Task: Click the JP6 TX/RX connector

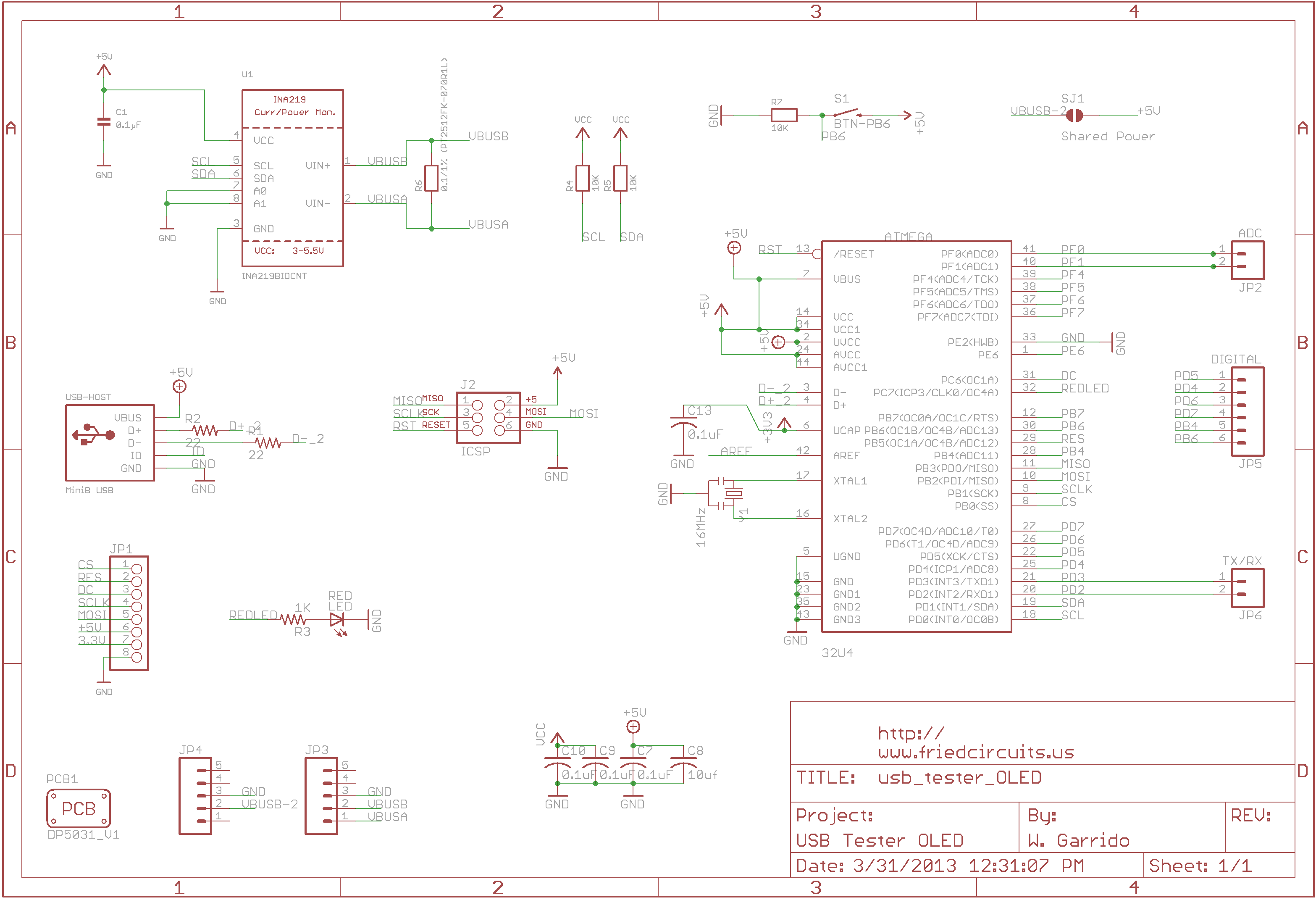Action: pos(1247,589)
